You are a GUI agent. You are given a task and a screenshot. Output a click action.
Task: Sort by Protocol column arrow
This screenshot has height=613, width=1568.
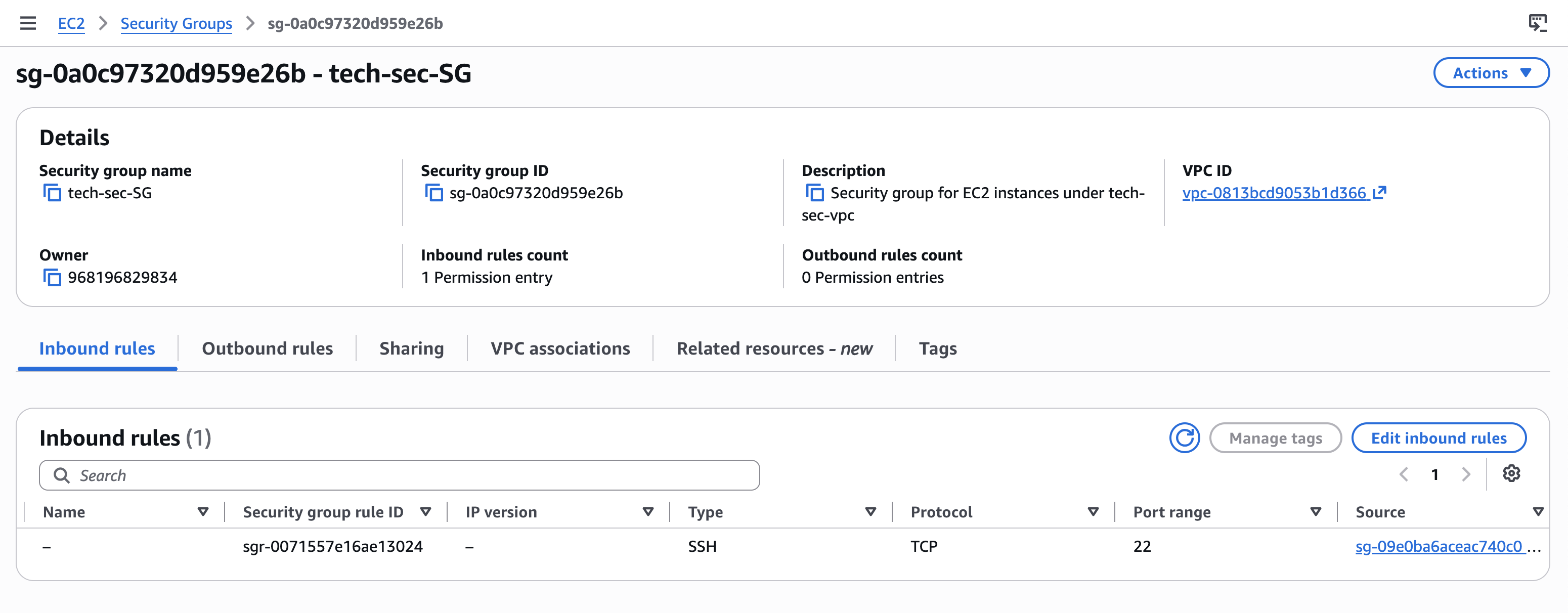(x=1093, y=512)
